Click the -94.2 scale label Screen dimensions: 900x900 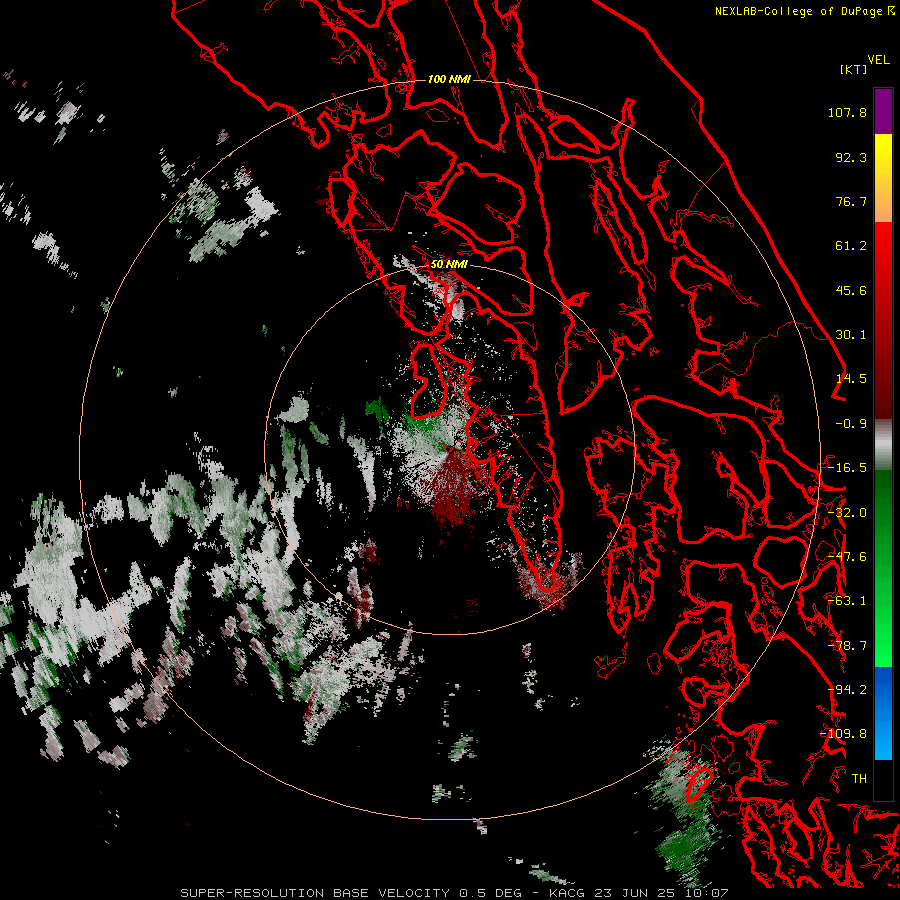pyautogui.click(x=847, y=690)
